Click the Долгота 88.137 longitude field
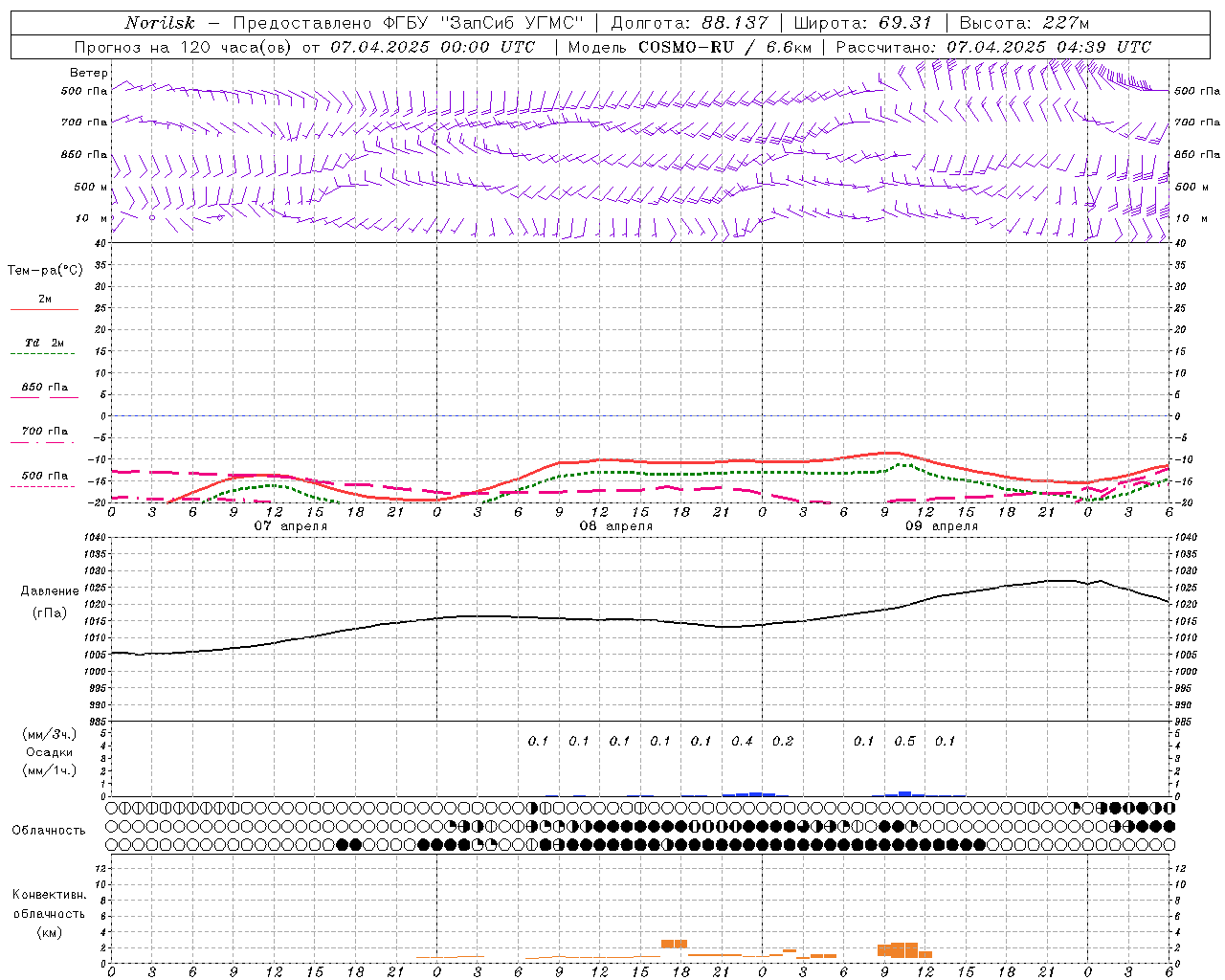Viewport: 1225px width, 980px height. pyautogui.click(x=689, y=23)
